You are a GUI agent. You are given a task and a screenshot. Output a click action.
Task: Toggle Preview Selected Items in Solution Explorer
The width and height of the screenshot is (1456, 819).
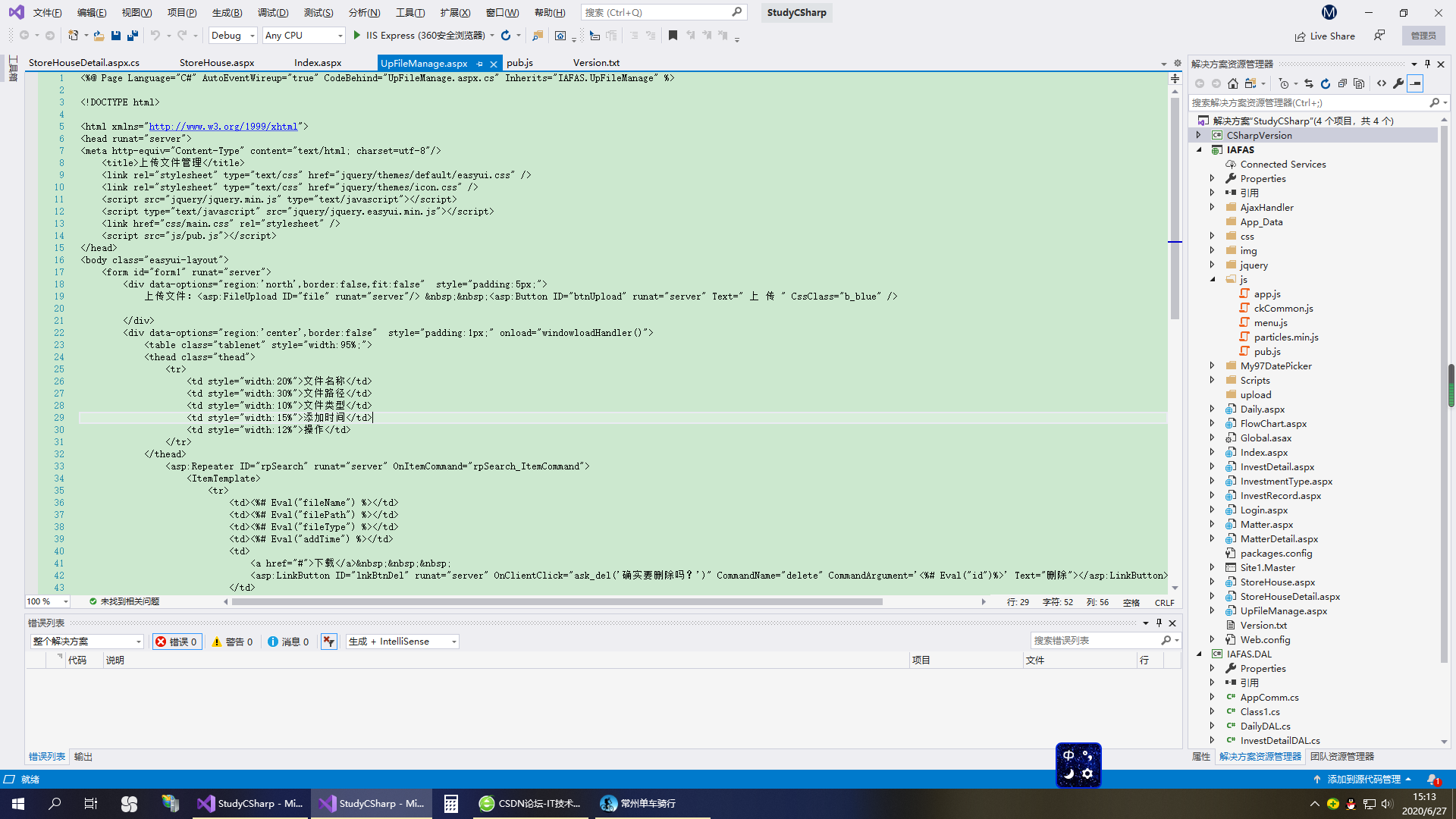(x=1415, y=83)
